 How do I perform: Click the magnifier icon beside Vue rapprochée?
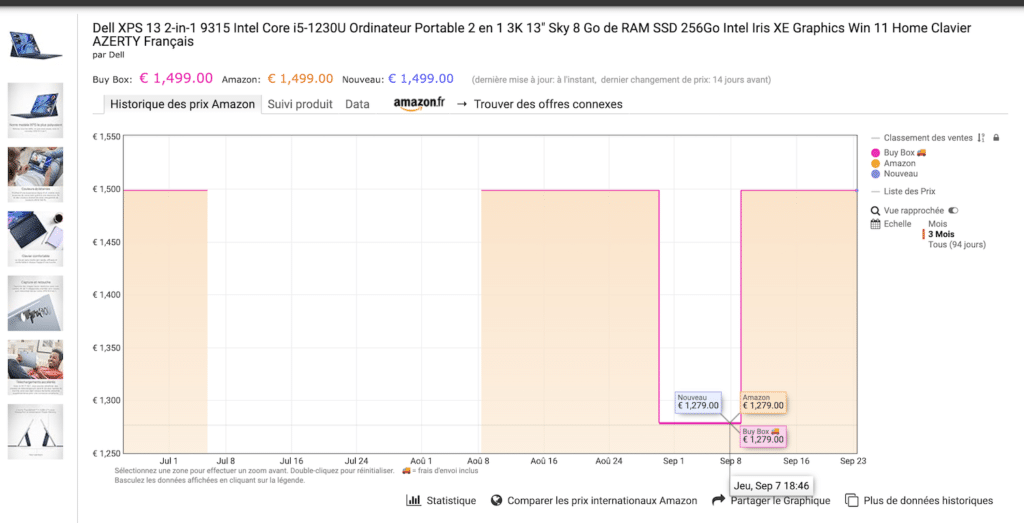pyautogui.click(x=875, y=211)
